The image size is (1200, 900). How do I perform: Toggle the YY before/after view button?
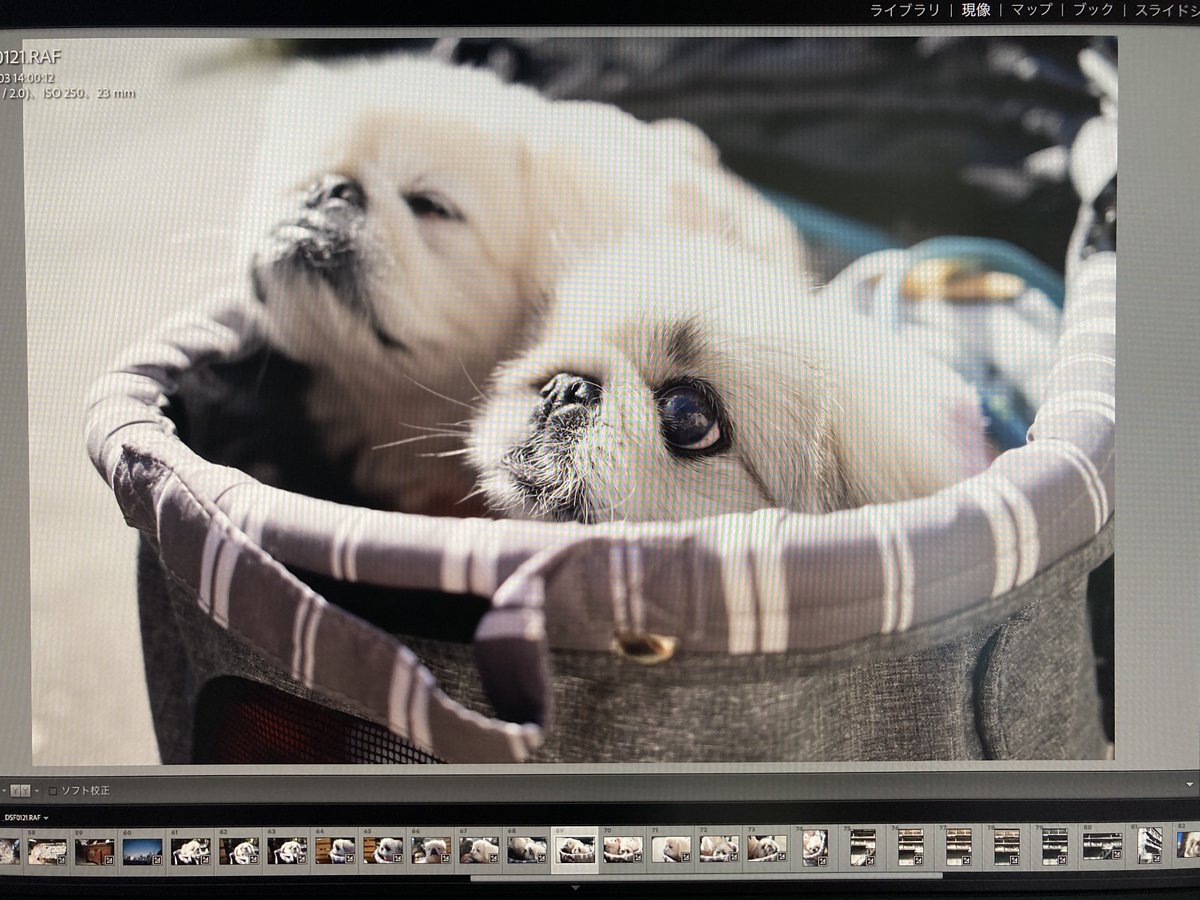(x=20, y=790)
